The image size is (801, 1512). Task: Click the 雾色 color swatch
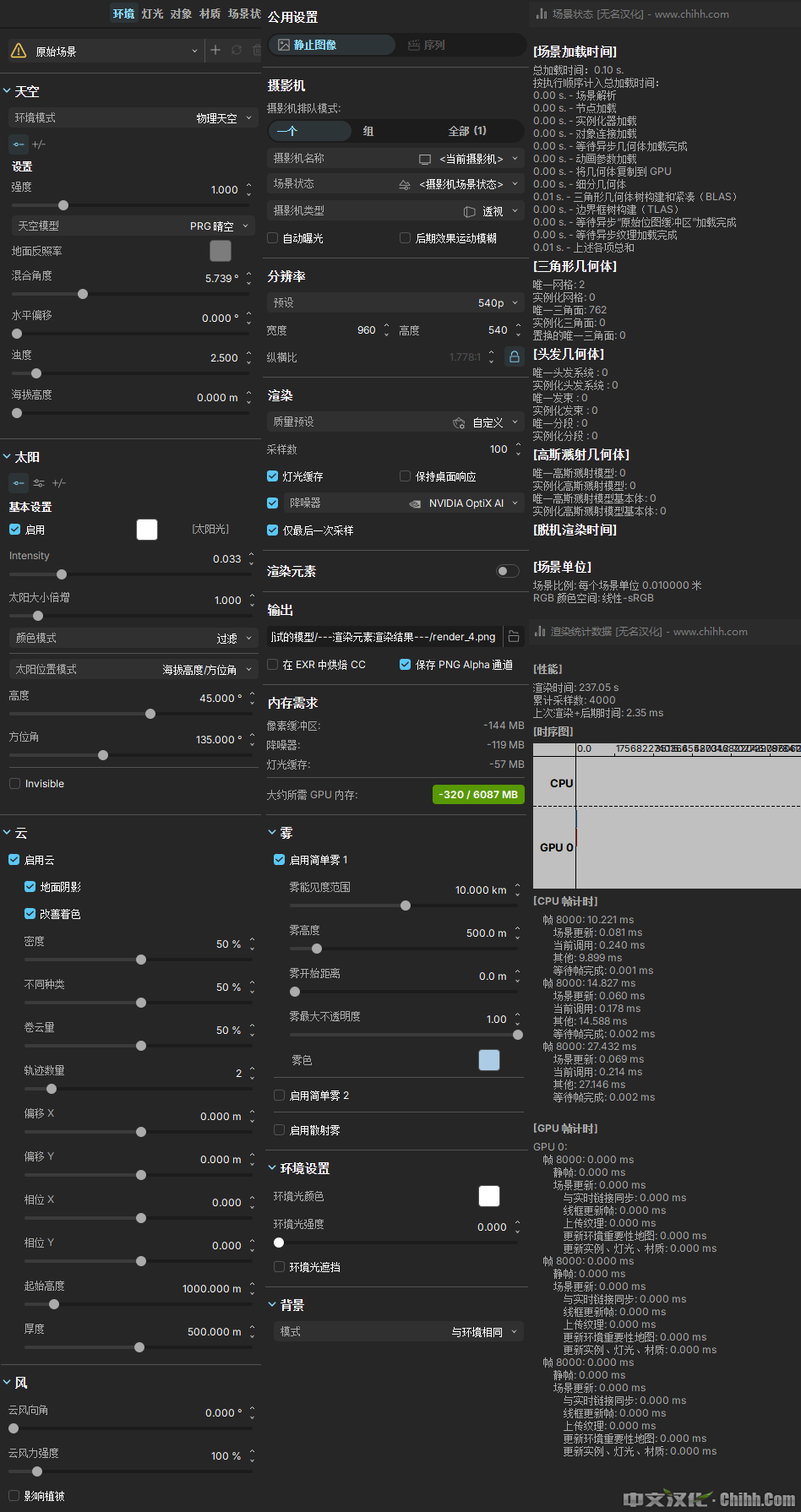point(489,1060)
